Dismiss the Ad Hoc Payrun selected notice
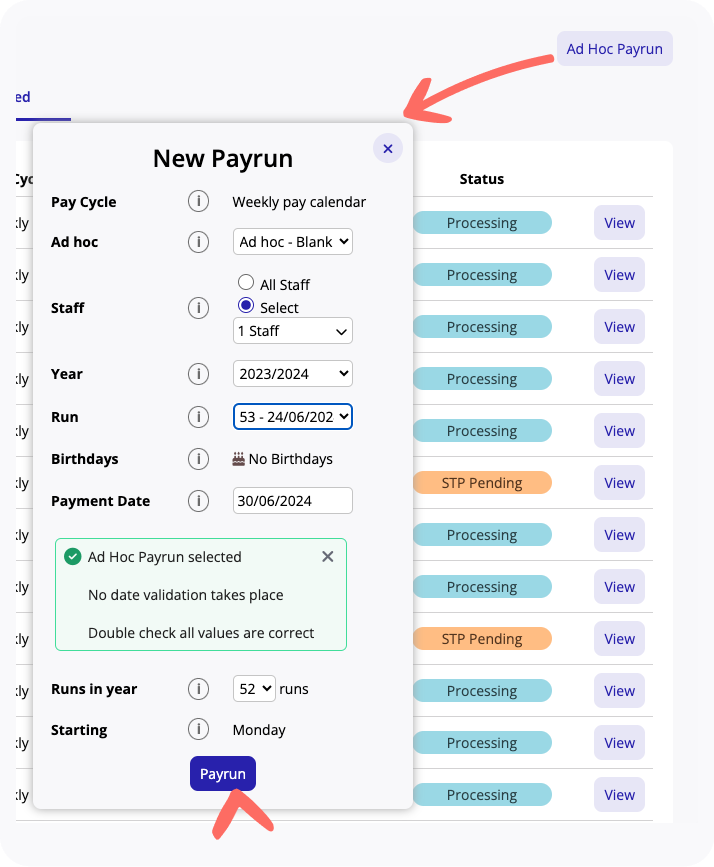The height and width of the screenshot is (867, 714). point(327,557)
